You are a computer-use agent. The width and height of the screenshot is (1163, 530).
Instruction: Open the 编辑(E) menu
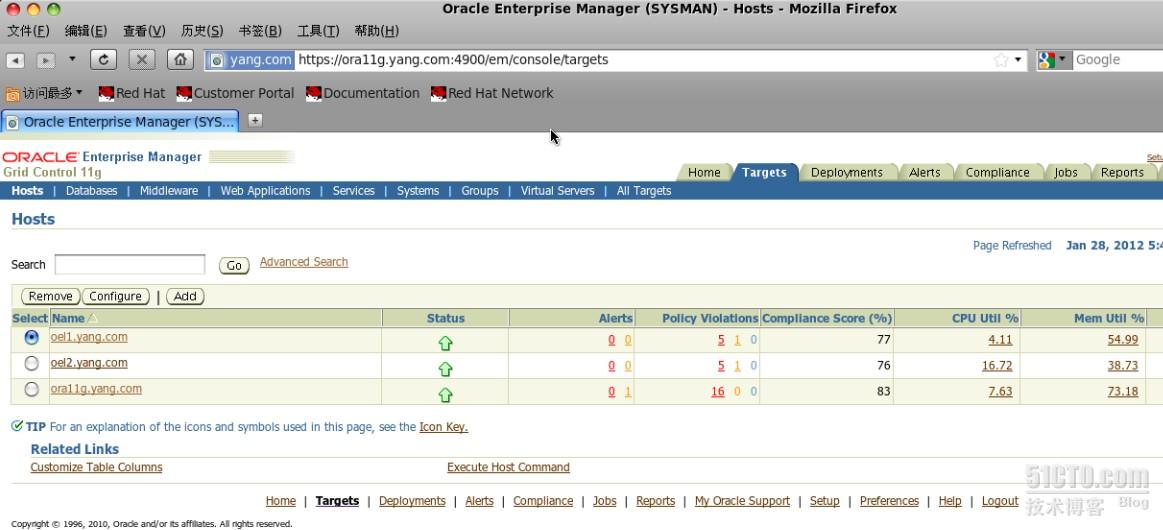point(86,31)
